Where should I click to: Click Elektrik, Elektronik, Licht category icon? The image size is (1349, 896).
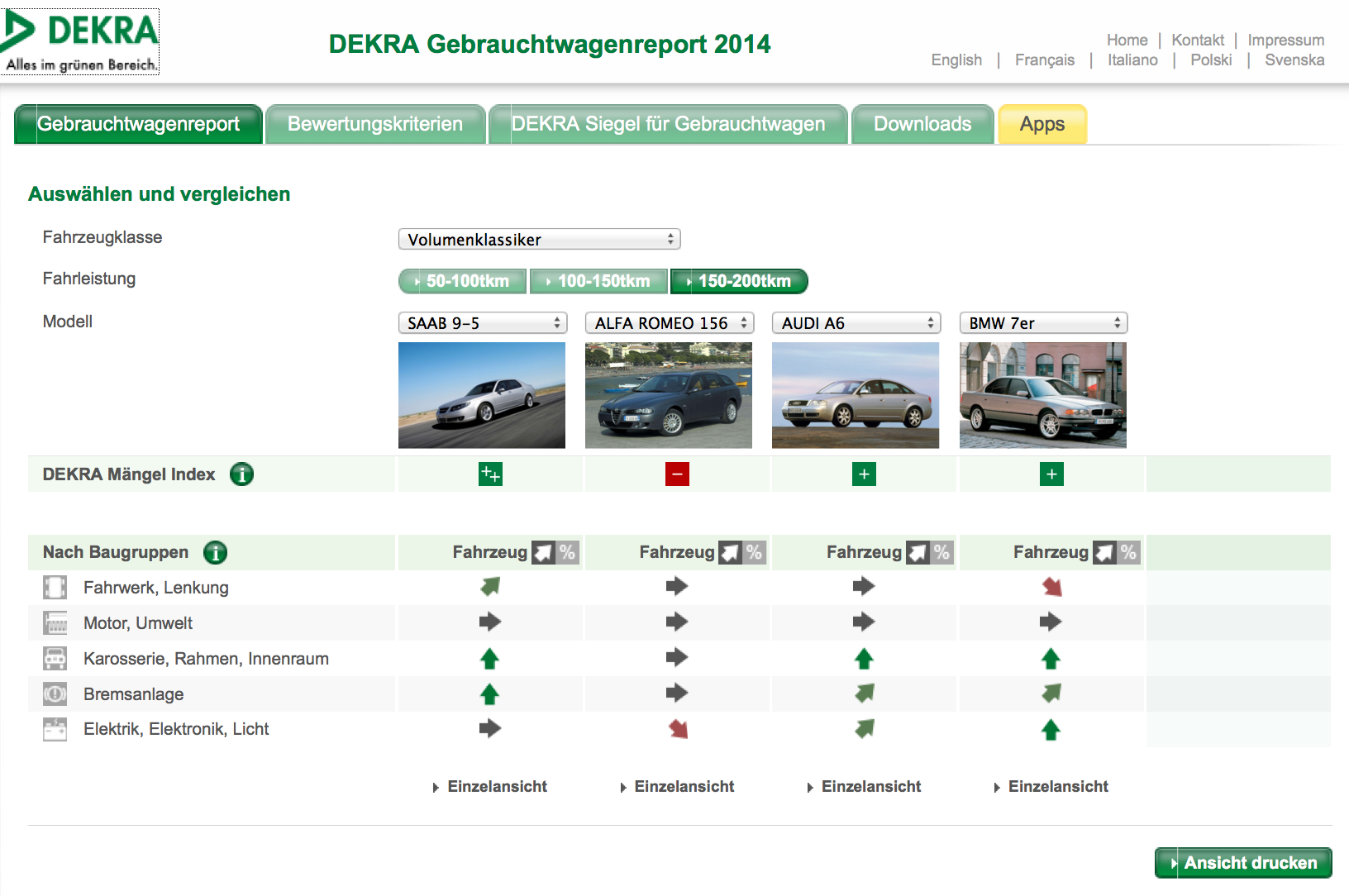coord(55,729)
